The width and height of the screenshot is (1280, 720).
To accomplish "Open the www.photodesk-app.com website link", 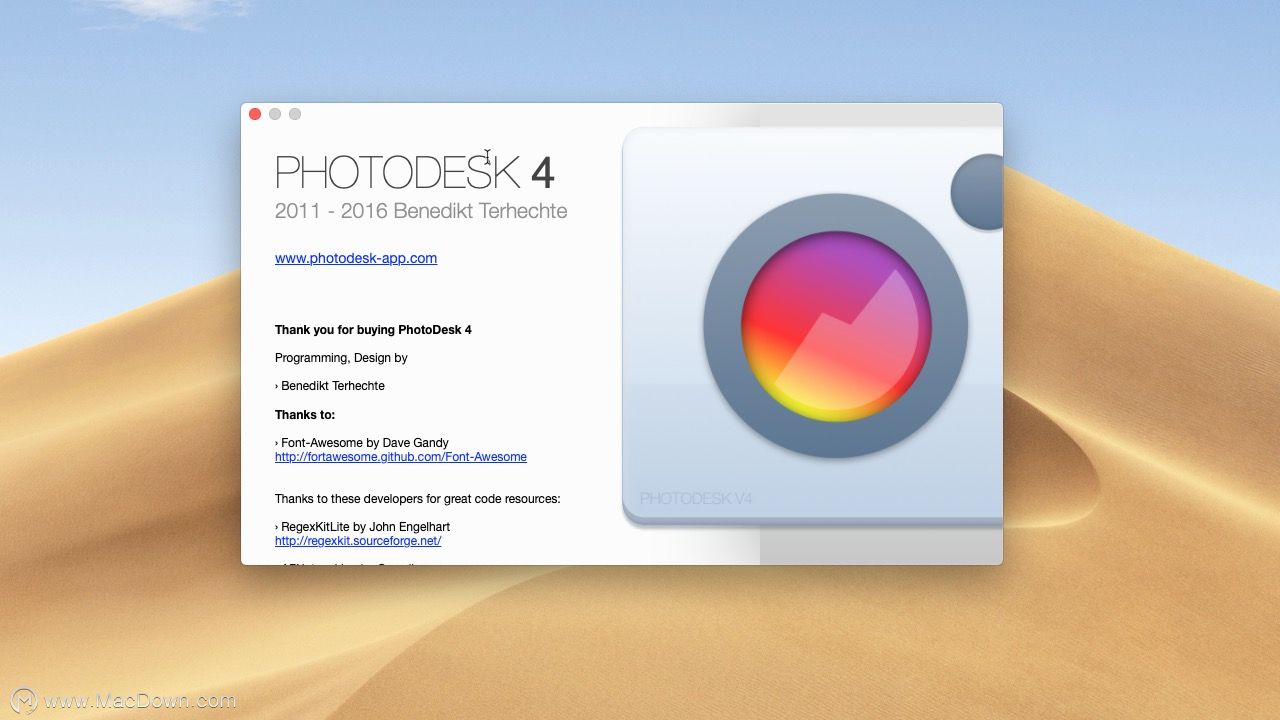I will [356, 258].
